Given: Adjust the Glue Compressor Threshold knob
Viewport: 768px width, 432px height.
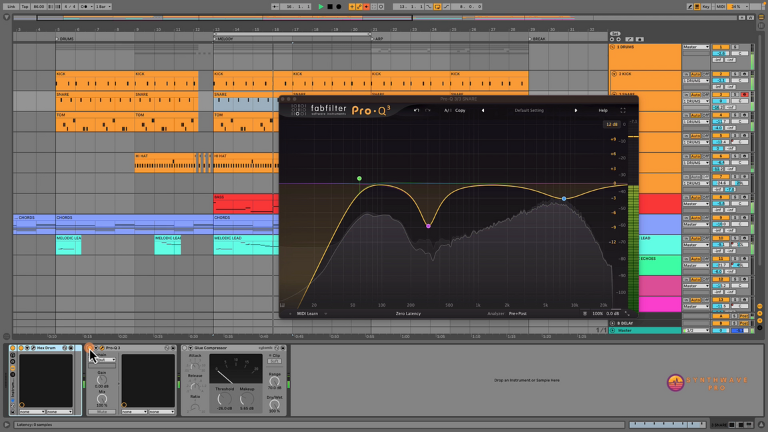Looking at the screenshot, I should coord(224,399).
